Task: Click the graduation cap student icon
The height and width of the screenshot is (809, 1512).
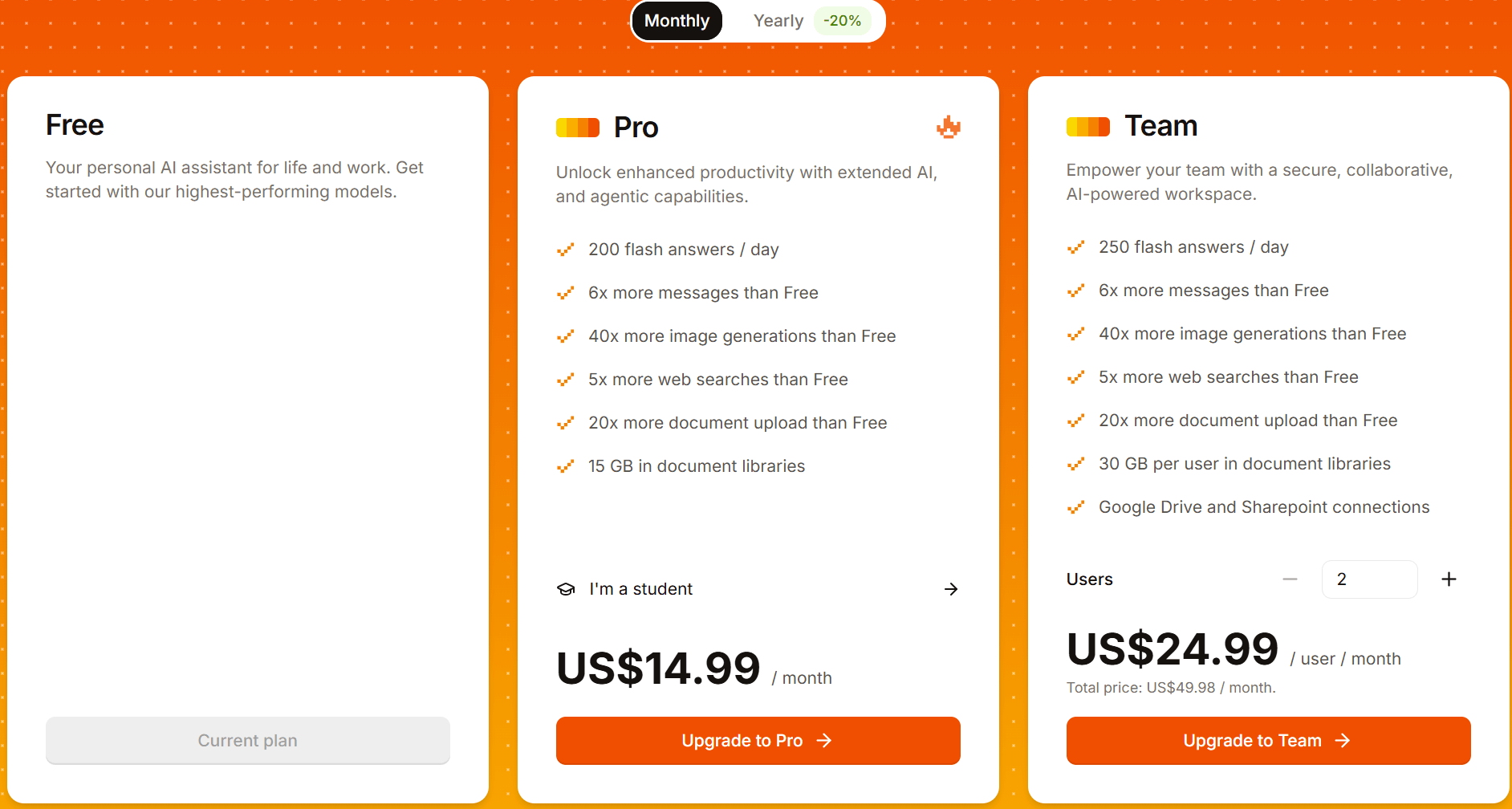Action: pyautogui.click(x=566, y=589)
